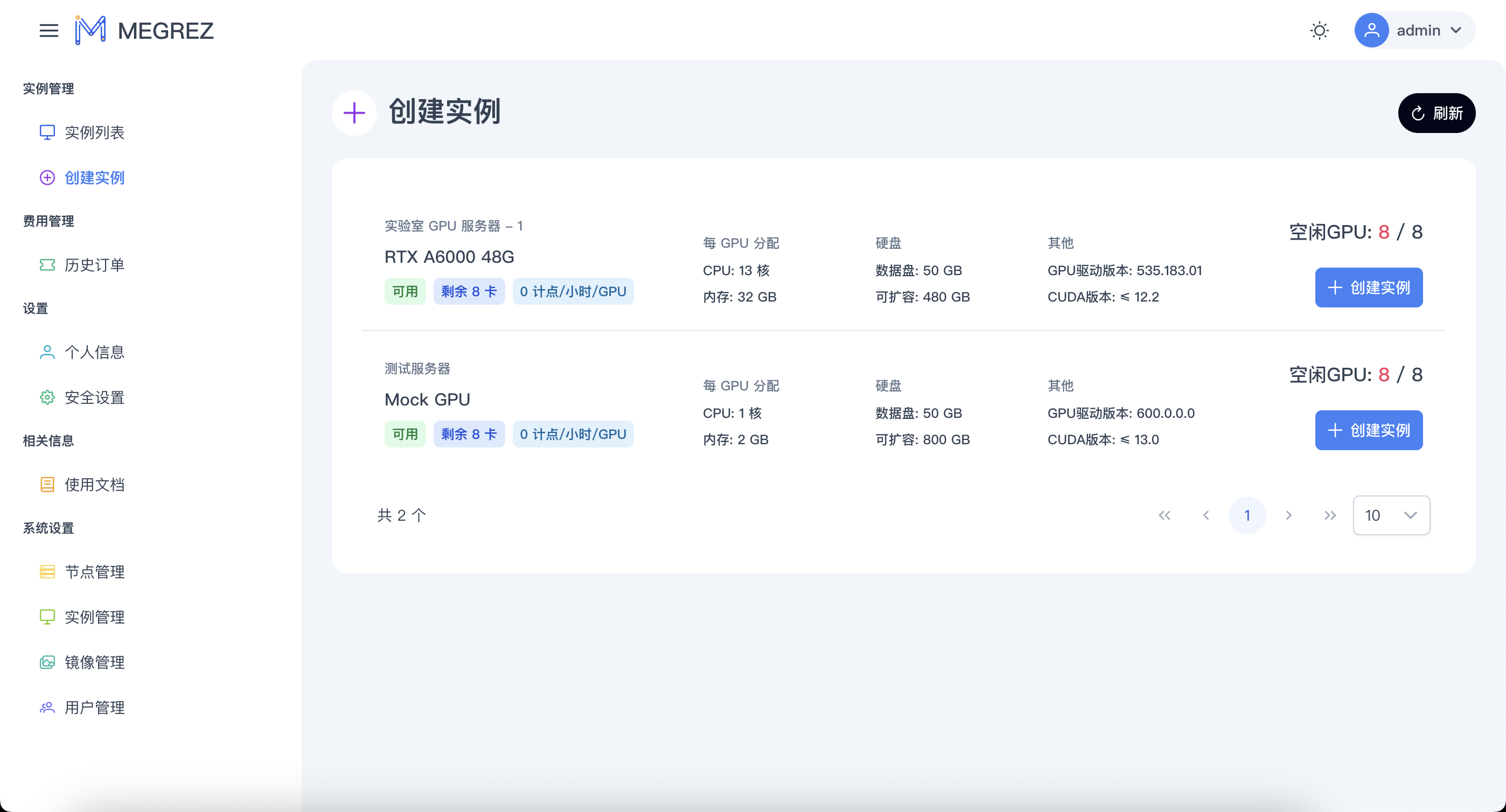The image size is (1506, 812).
Task: Select page 1 in the pagination control
Action: pos(1247,515)
